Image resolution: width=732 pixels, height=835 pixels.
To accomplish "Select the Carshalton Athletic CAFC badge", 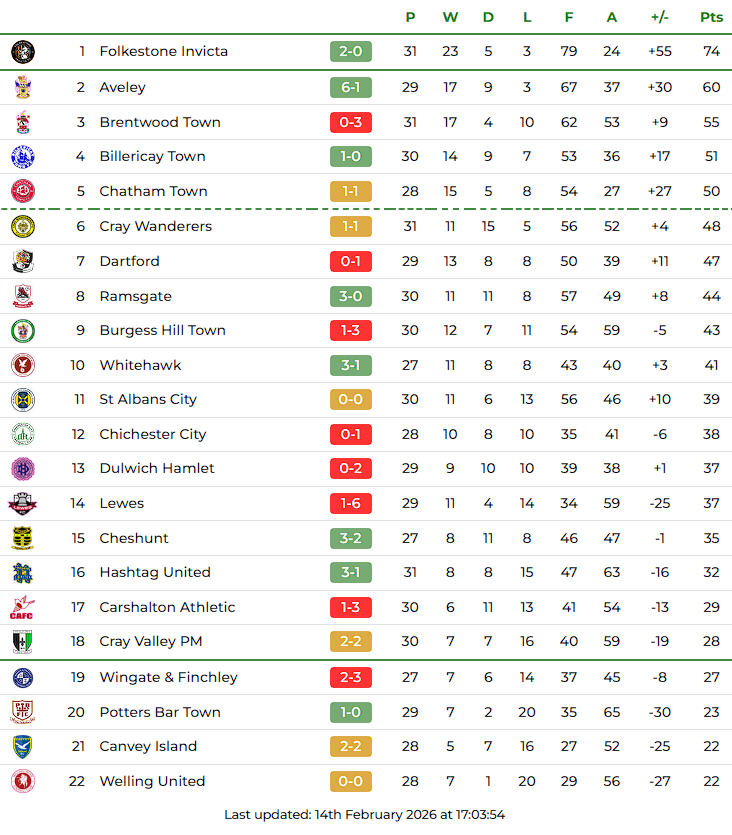I will click(x=22, y=608).
